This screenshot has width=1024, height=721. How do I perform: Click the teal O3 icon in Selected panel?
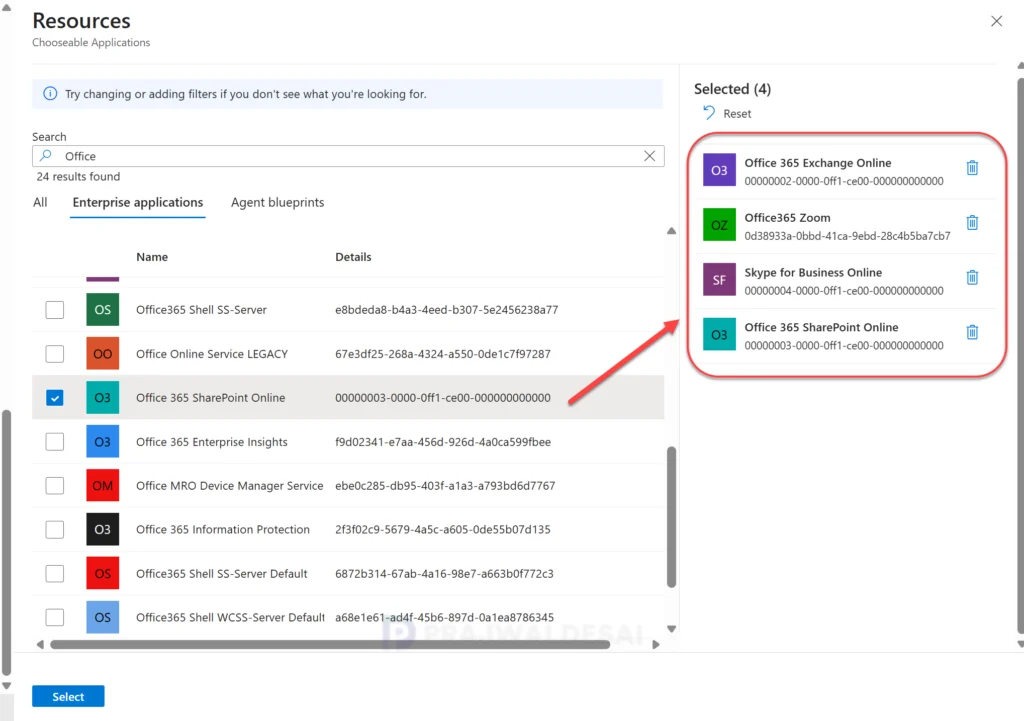[x=719, y=334]
